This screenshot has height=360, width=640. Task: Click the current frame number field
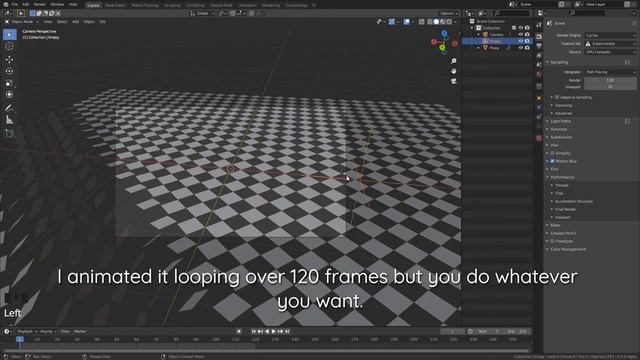pyautogui.click(x=453, y=331)
